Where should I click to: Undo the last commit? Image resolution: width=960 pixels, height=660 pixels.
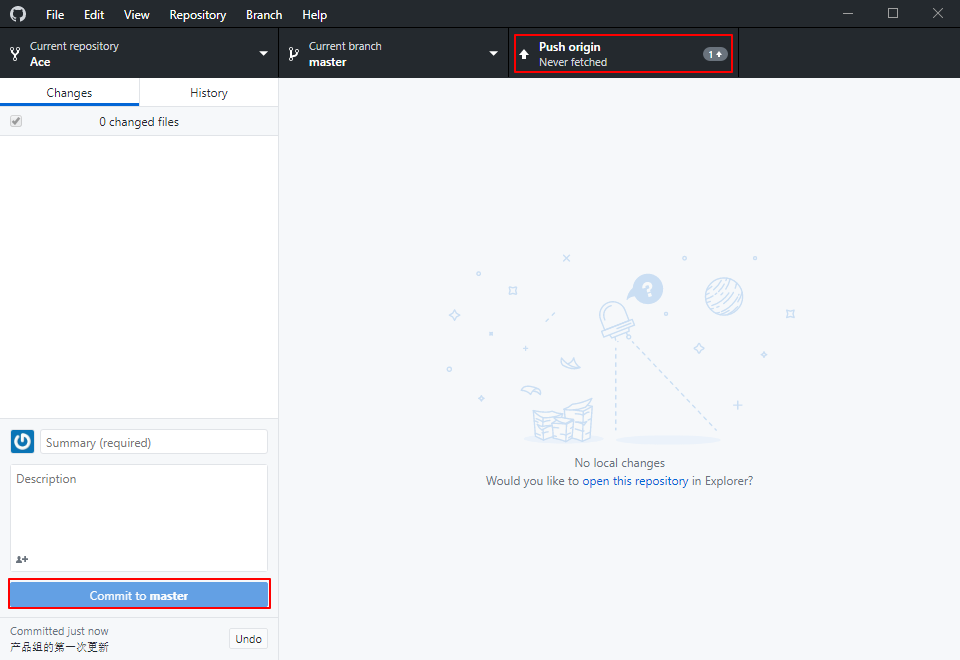(x=248, y=639)
